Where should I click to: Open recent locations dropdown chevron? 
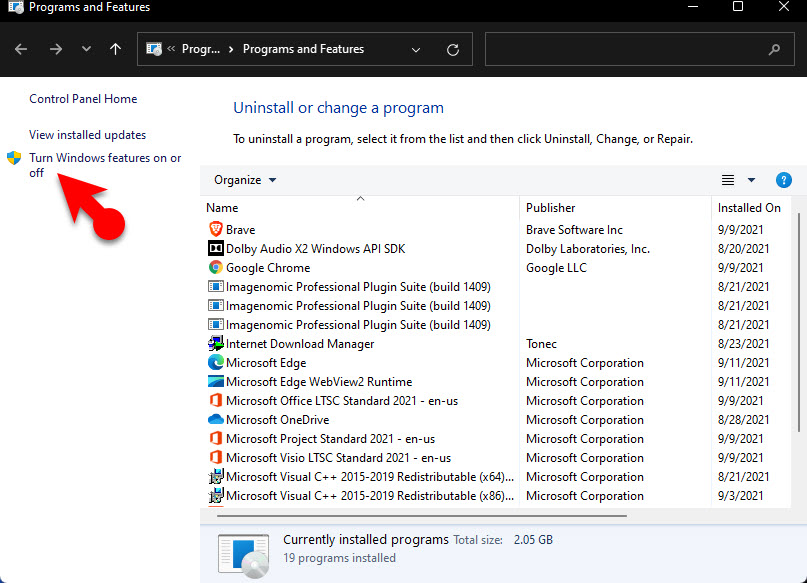(x=86, y=49)
